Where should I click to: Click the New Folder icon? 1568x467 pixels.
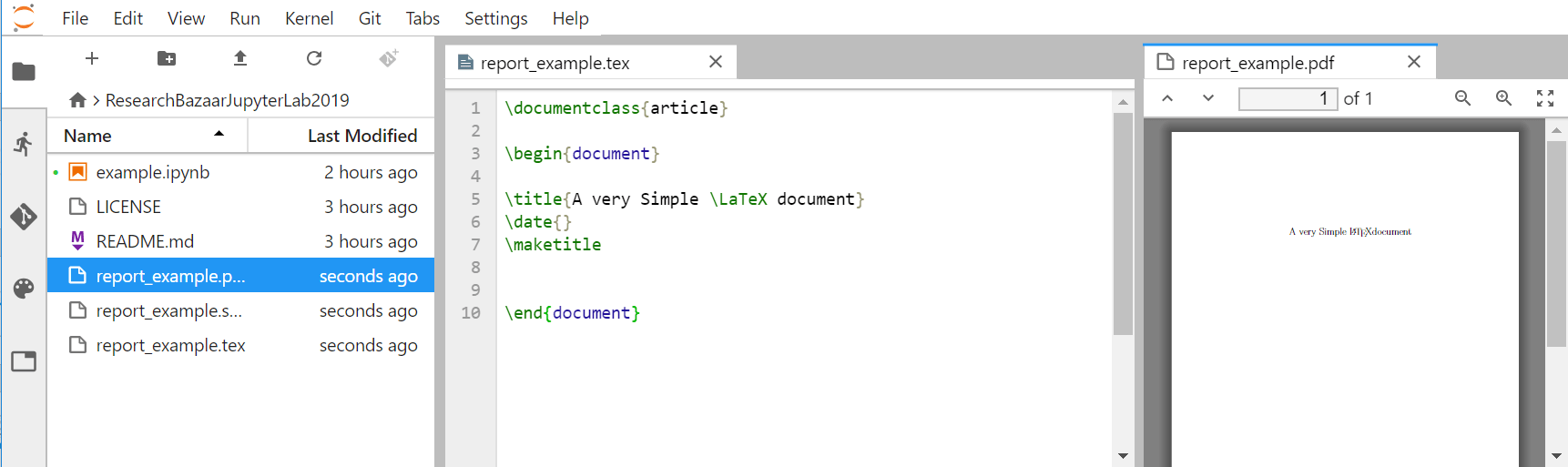pyautogui.click(x=167, y=58)
